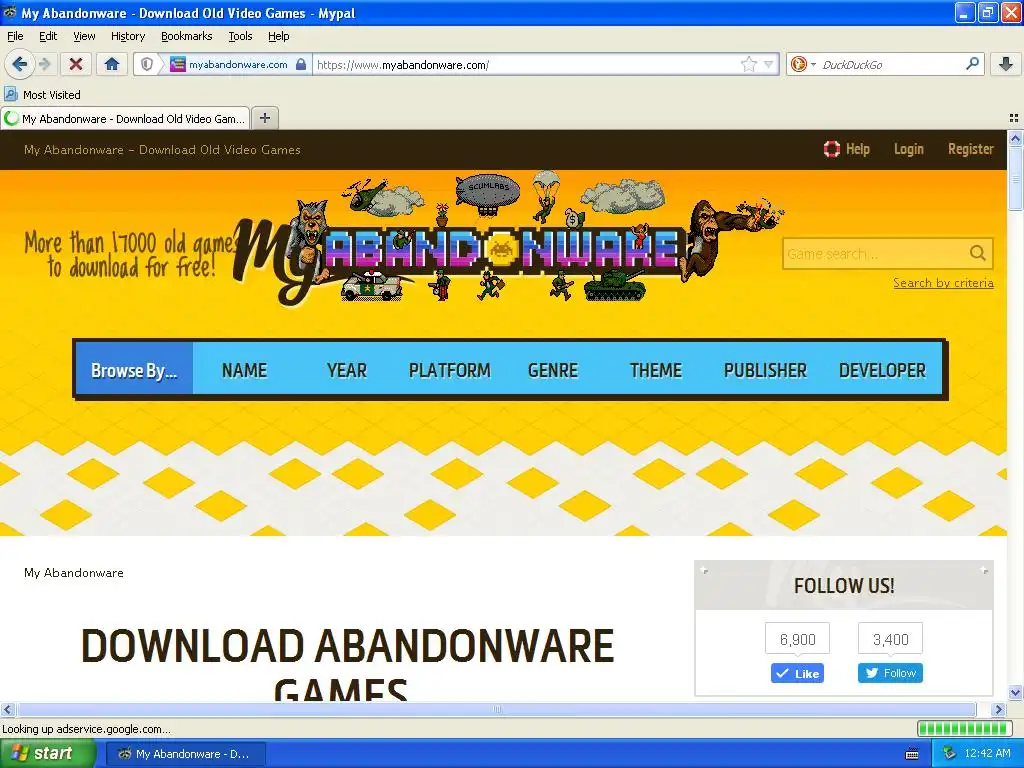Click the network tray icon near clock
The height and width of the screenshot is (768, 1024).
point(950,754)
